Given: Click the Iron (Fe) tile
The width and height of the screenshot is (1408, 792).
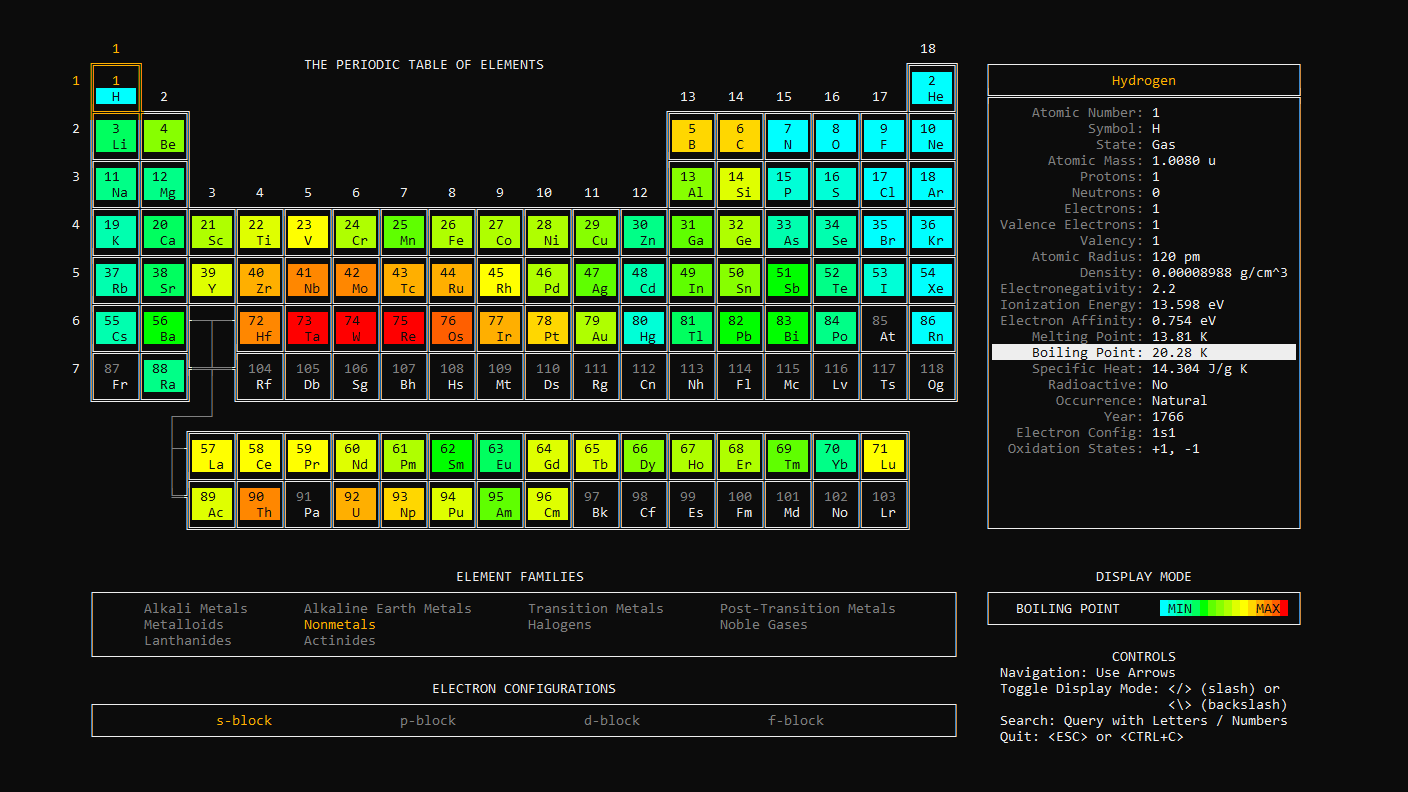Looking at the screenshot, I should [x=452, y=232].
